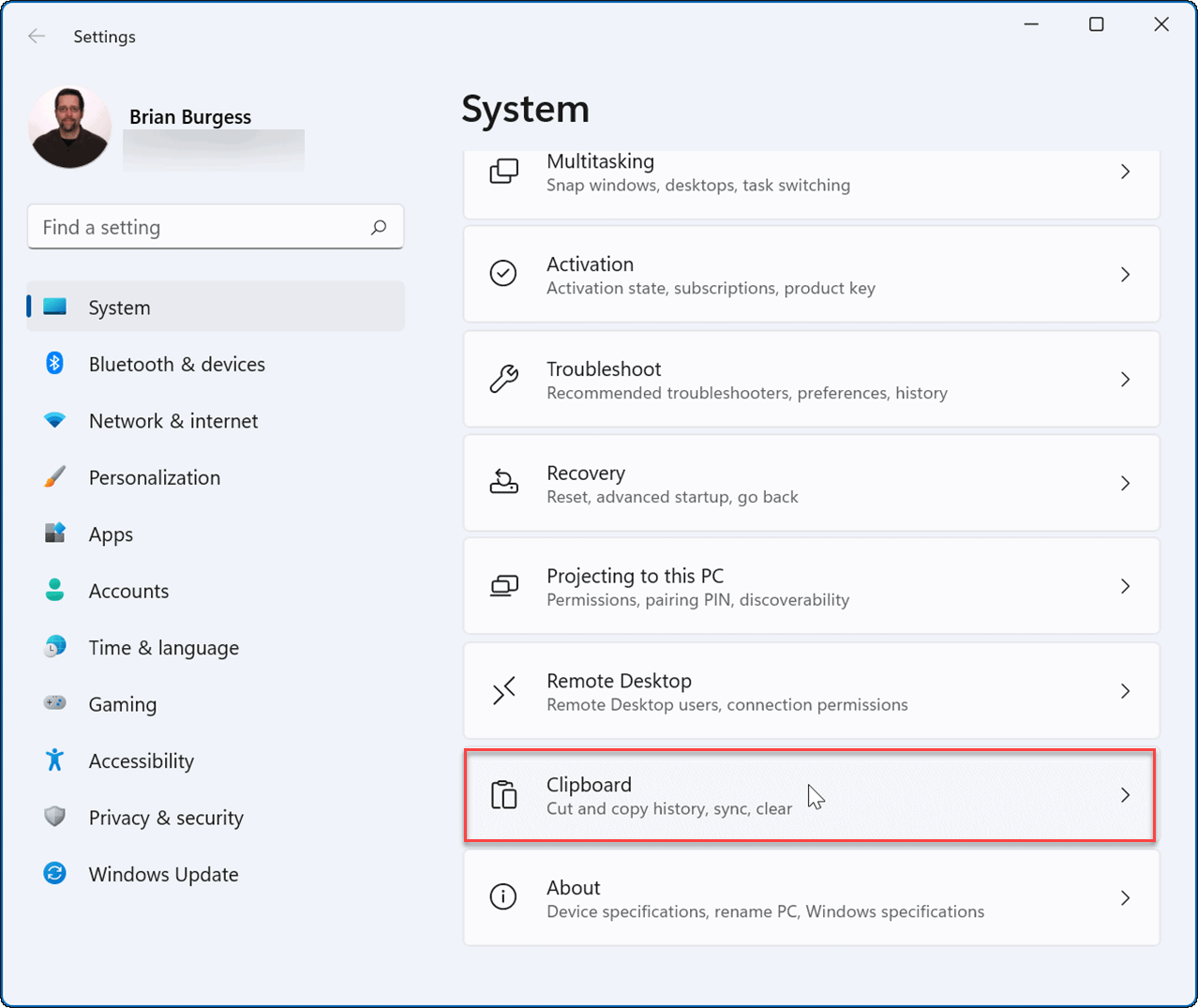Click the About info icon
The height and width of the screenshot is (1008, 1198).
(504, 897)
